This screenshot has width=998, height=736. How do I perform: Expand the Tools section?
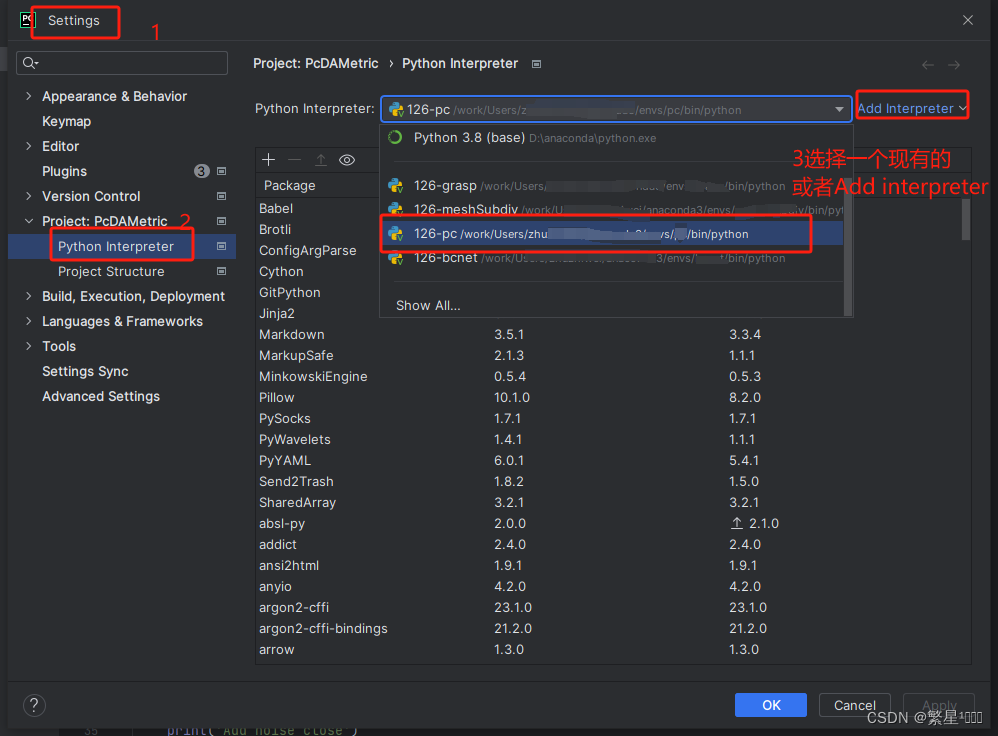point(29,346)
